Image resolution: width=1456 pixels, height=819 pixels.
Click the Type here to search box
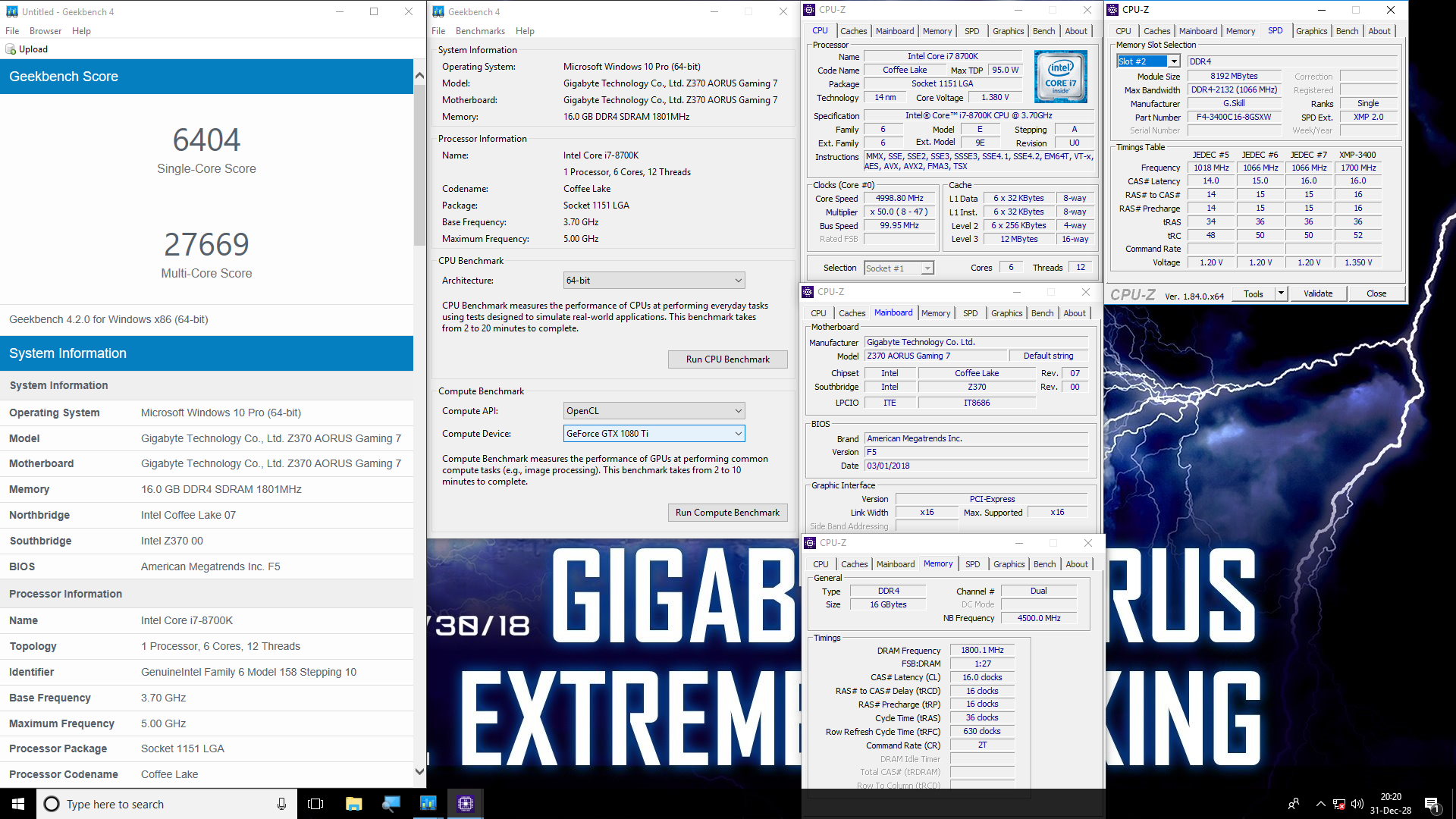[168, 804]
